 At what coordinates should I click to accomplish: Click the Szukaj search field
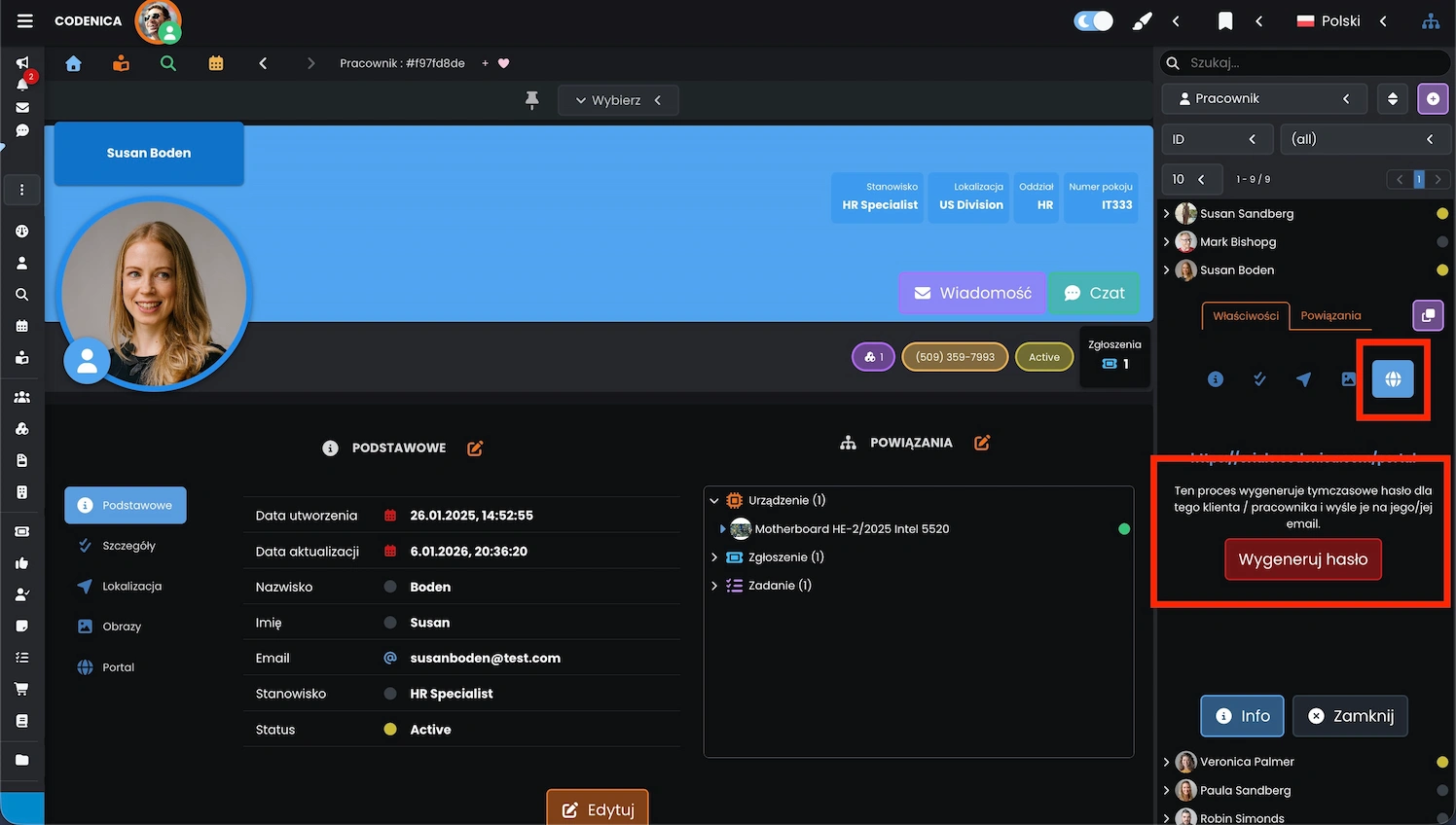tap(1304, 62)
